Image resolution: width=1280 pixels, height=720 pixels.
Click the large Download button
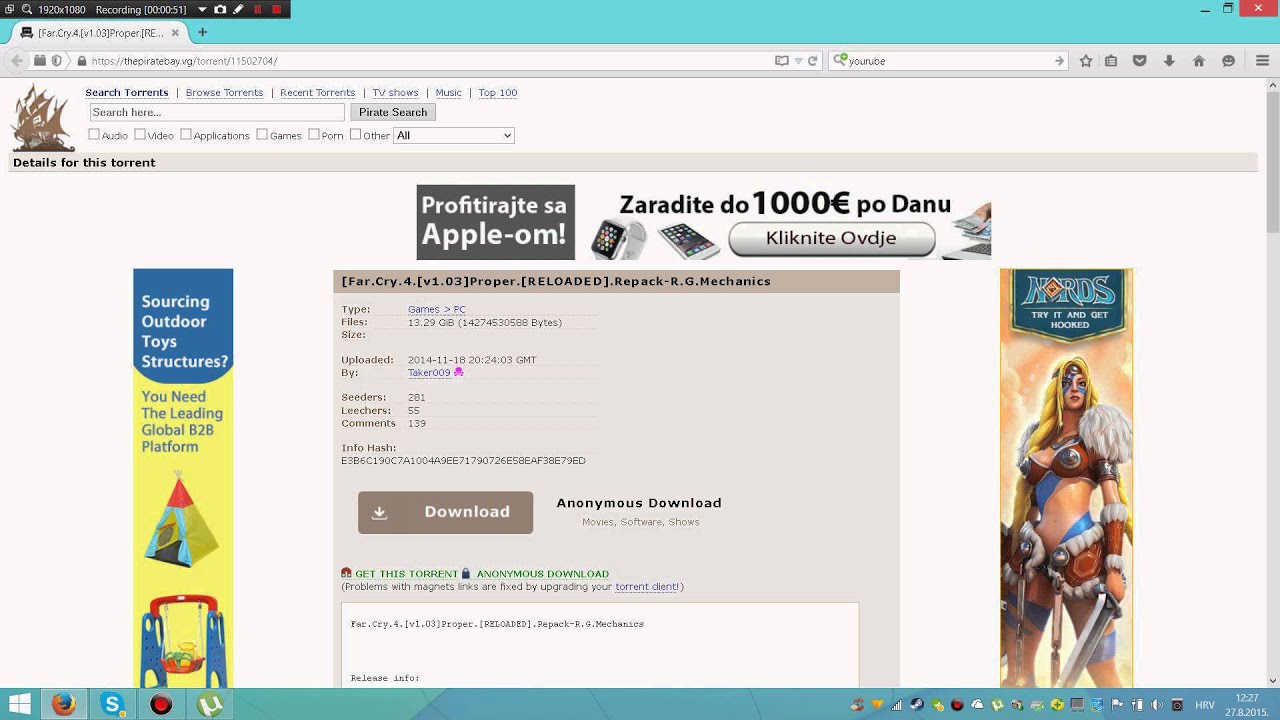[x=445, y=512]
